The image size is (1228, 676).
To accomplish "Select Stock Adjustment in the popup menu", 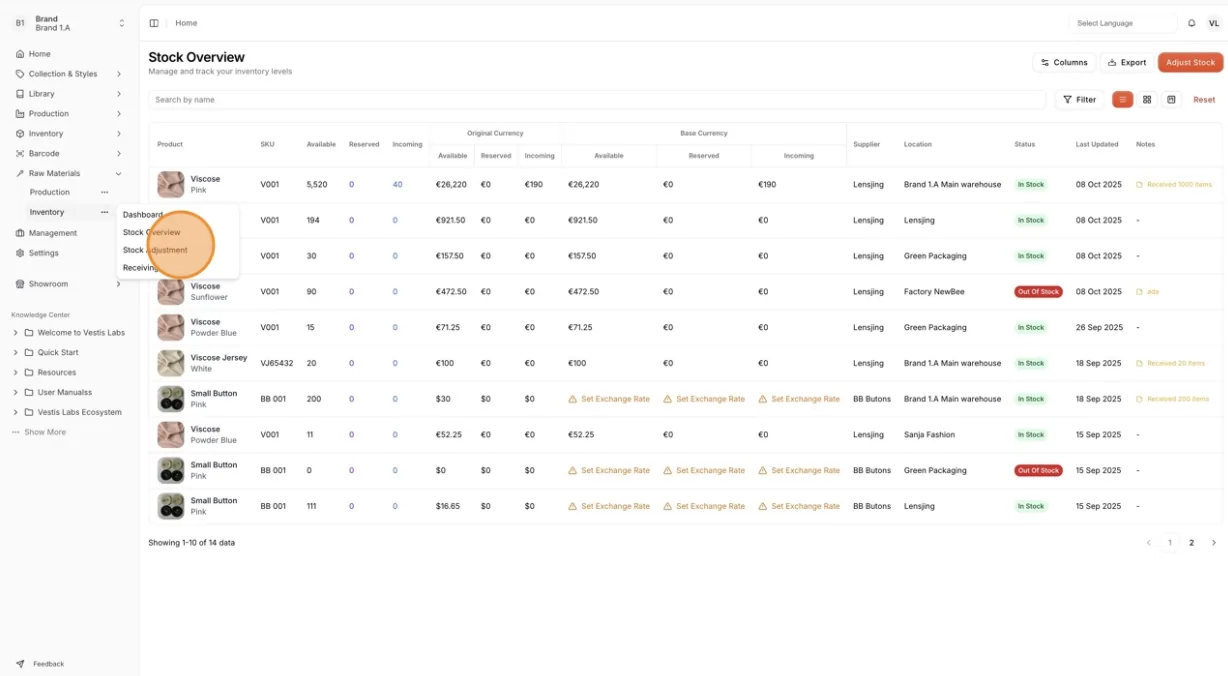I will [x=155, y=250].
